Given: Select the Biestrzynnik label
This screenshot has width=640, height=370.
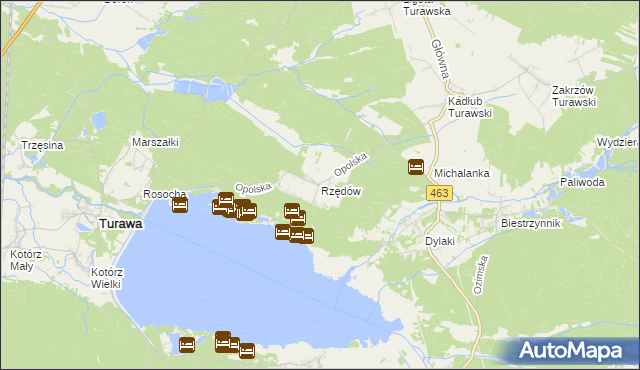Looking at the screenshot, I should [531, 224].
